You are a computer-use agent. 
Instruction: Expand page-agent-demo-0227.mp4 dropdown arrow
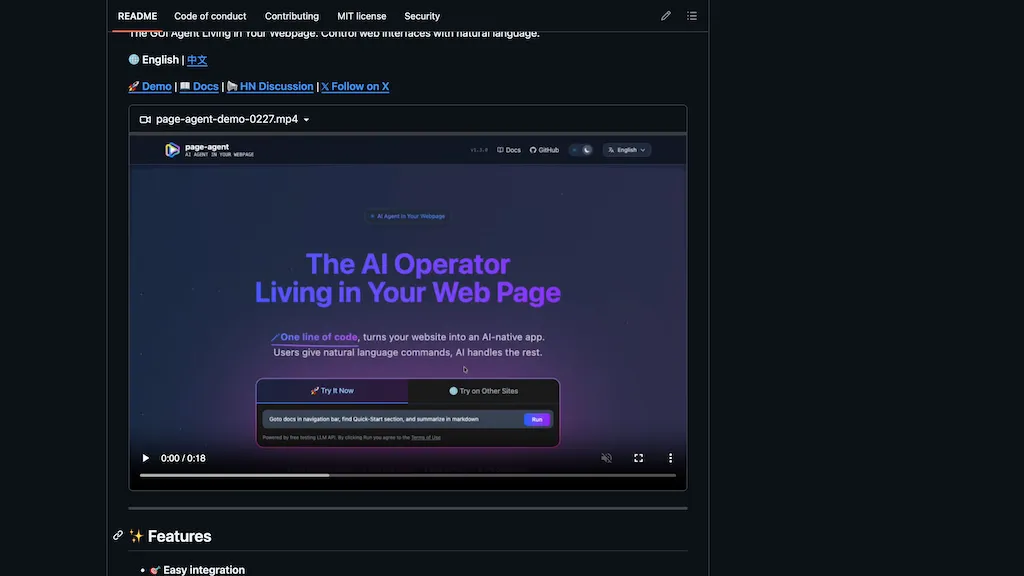pyautogui.click(x=306, y=120)
